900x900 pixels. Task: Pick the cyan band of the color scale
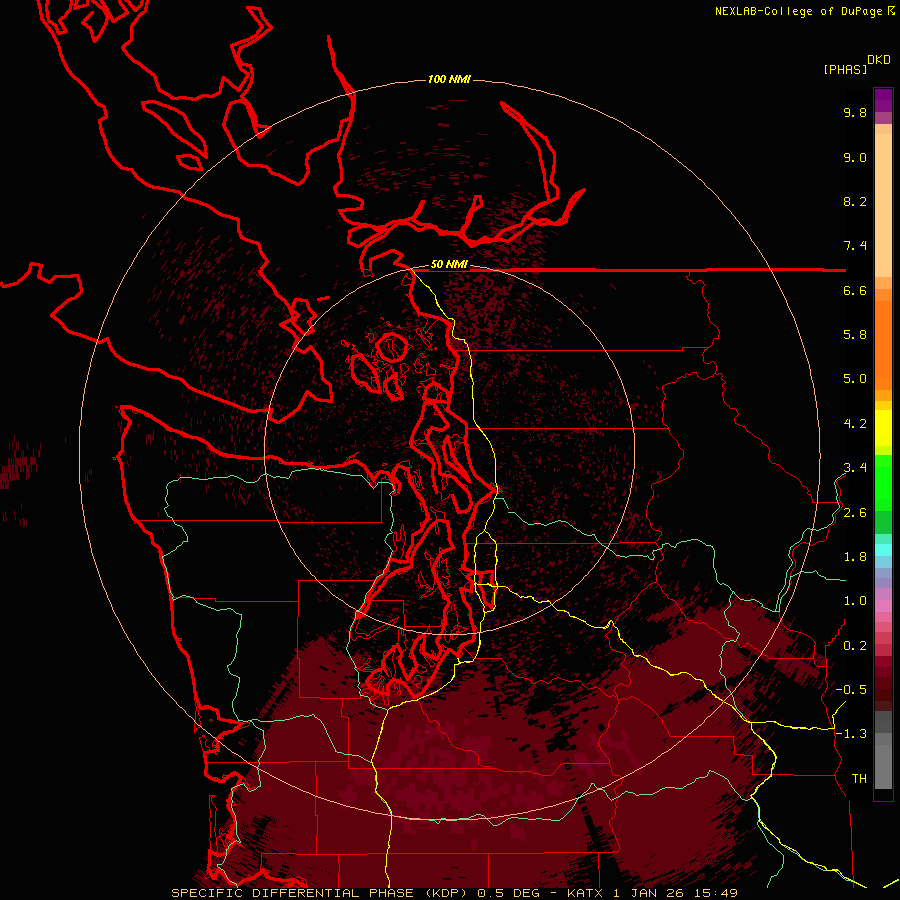point(883,550)
